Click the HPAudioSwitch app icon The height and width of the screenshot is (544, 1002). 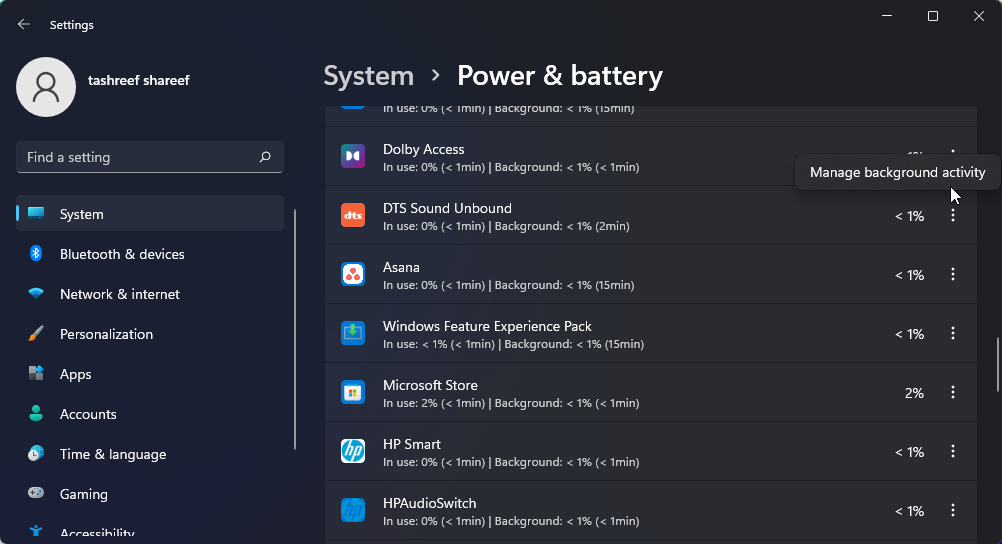(x=352, y=511)
